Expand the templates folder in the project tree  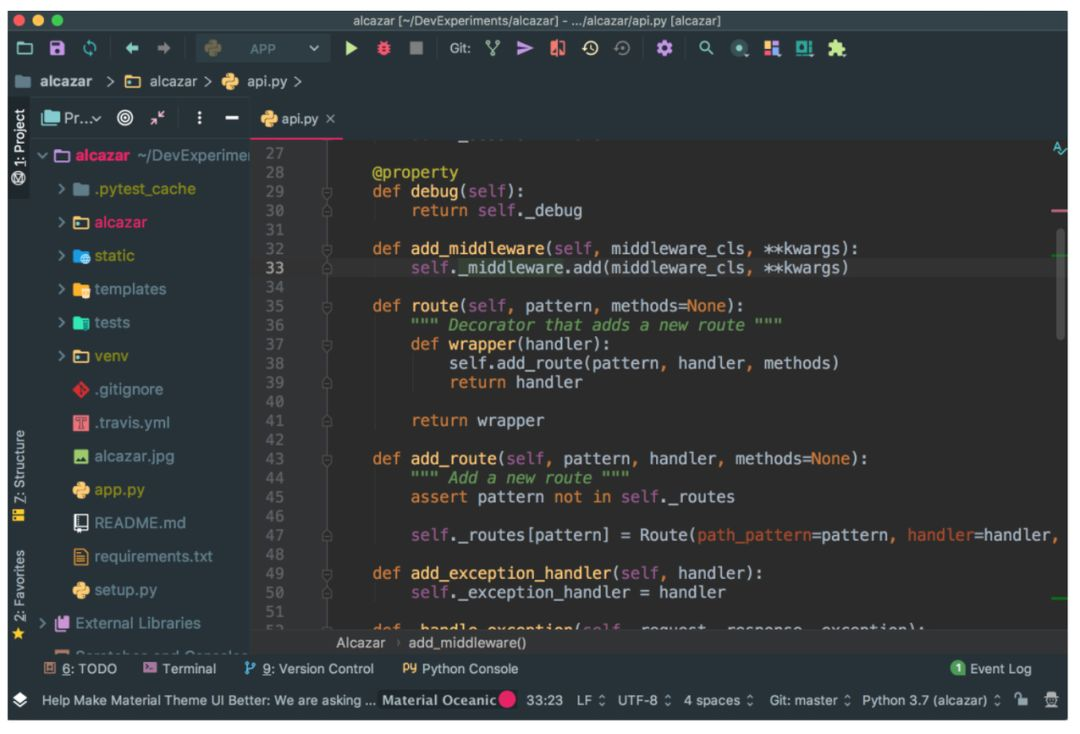62,289
